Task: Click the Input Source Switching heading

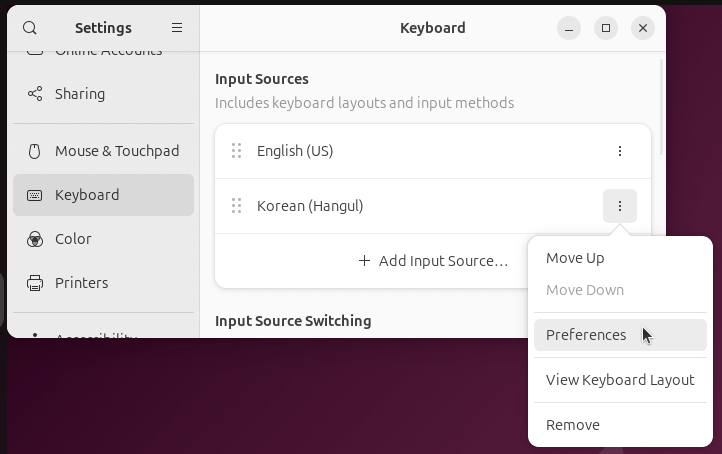Action: pos(293,321)
